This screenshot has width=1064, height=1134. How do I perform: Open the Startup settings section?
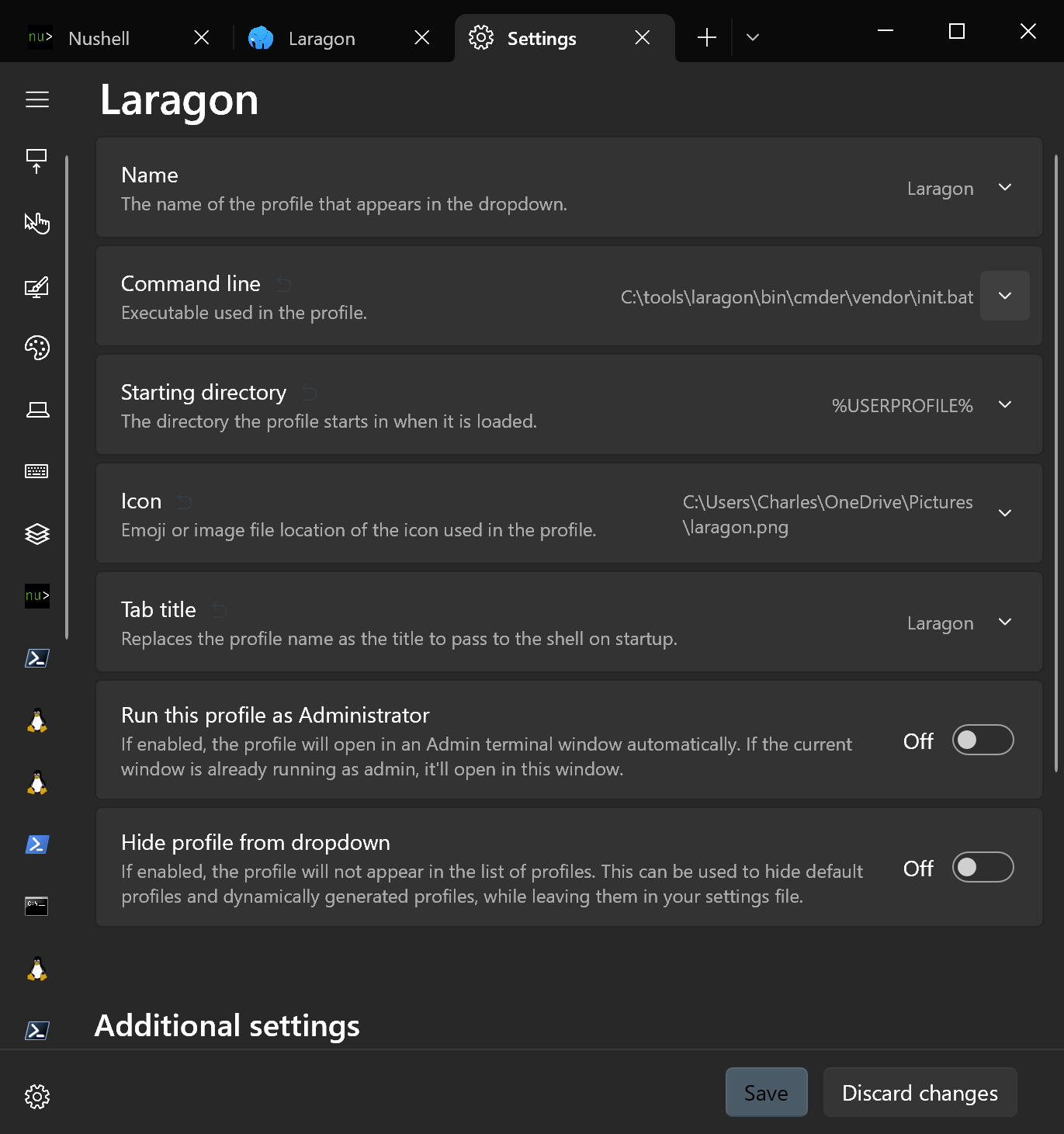click(36, 161)
